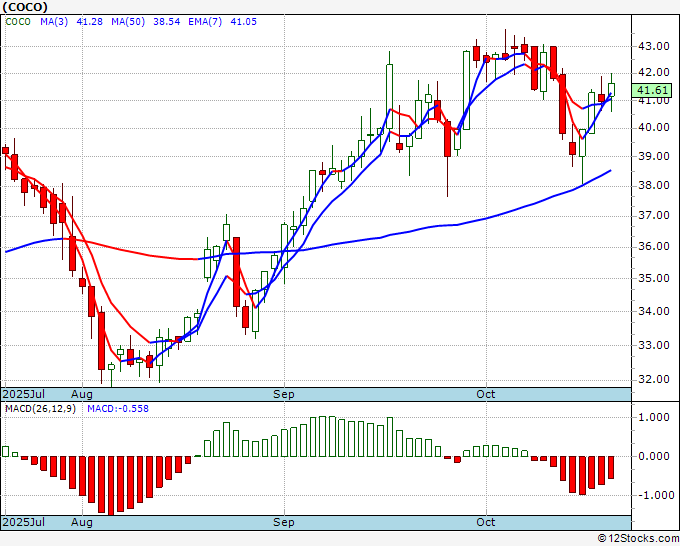
Task: Click the 40.00 price axis label
Action: 653,128
